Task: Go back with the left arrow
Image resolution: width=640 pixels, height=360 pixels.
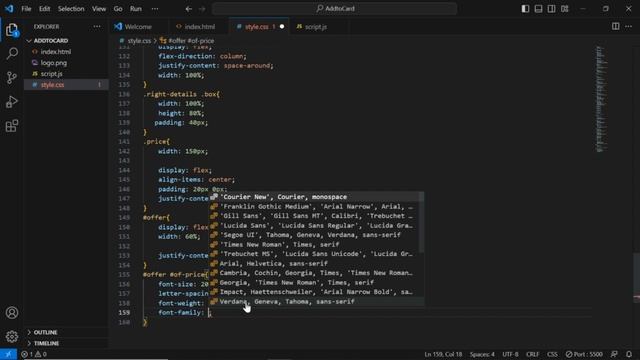Action: coord(189,9)
